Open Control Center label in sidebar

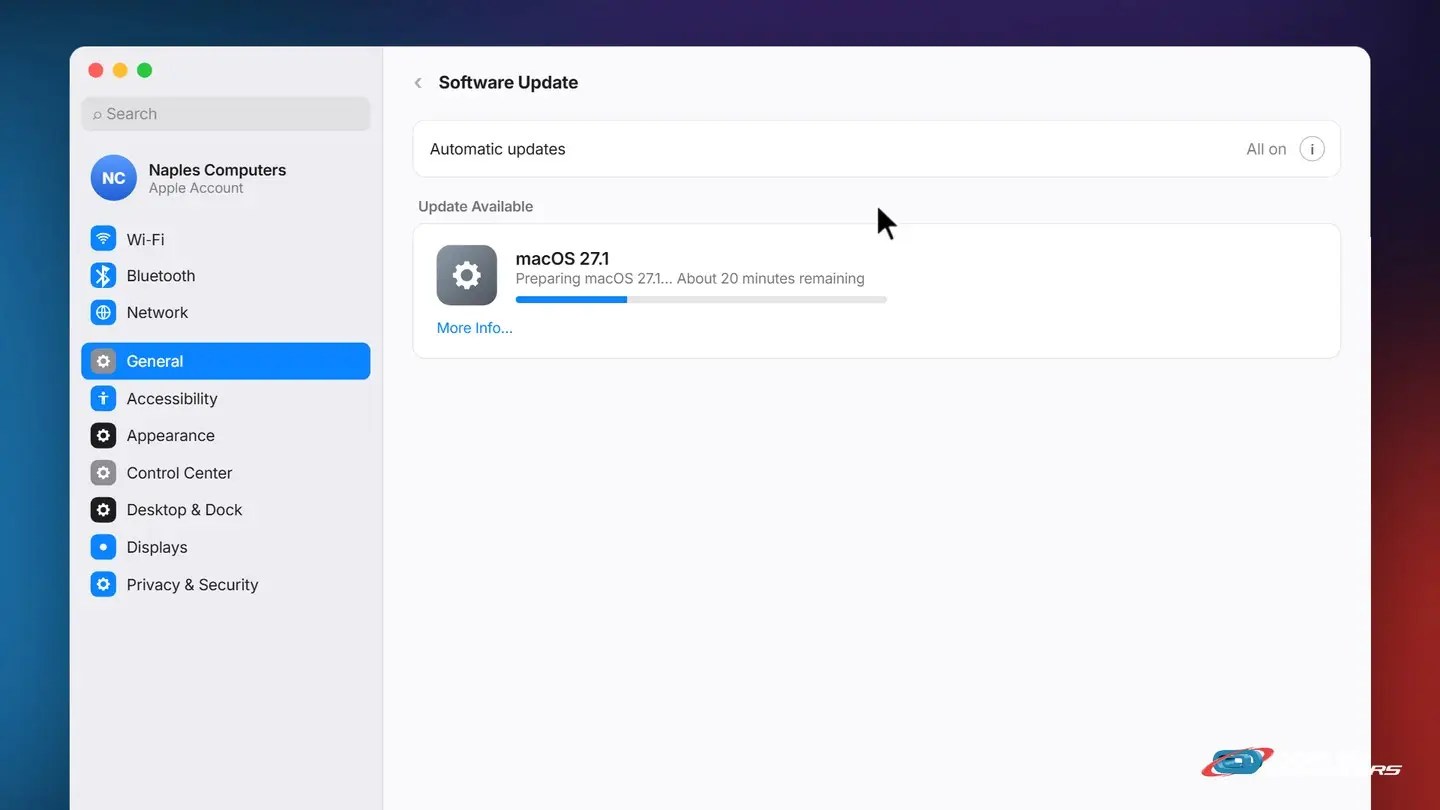click(180, 472)
